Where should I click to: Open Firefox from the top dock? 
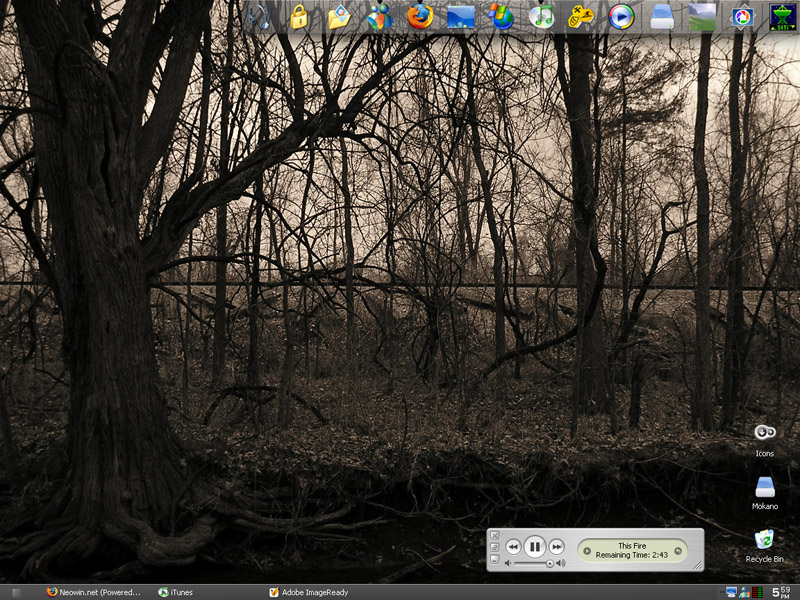click(x=420, y=17)
